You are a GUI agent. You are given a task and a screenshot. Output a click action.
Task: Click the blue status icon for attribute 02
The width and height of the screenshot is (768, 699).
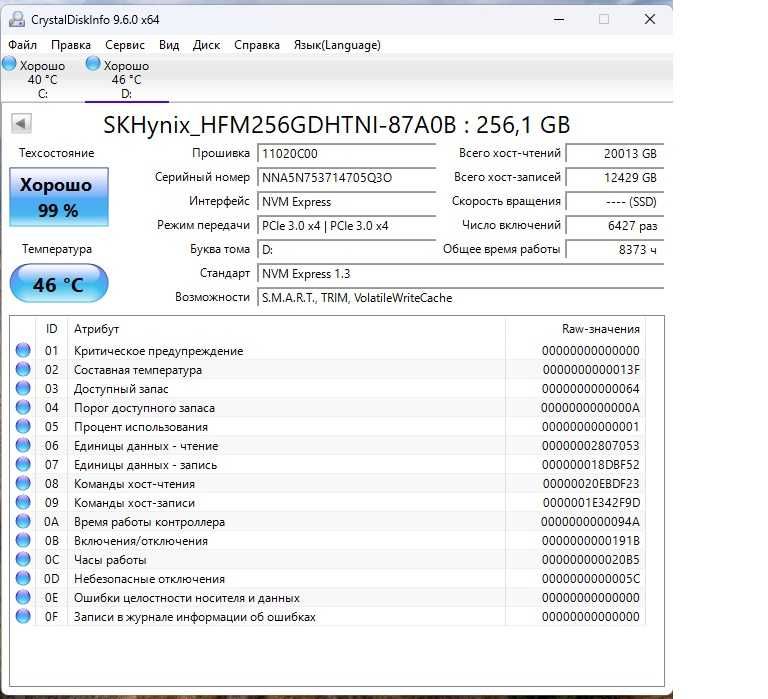pos(23,369)
